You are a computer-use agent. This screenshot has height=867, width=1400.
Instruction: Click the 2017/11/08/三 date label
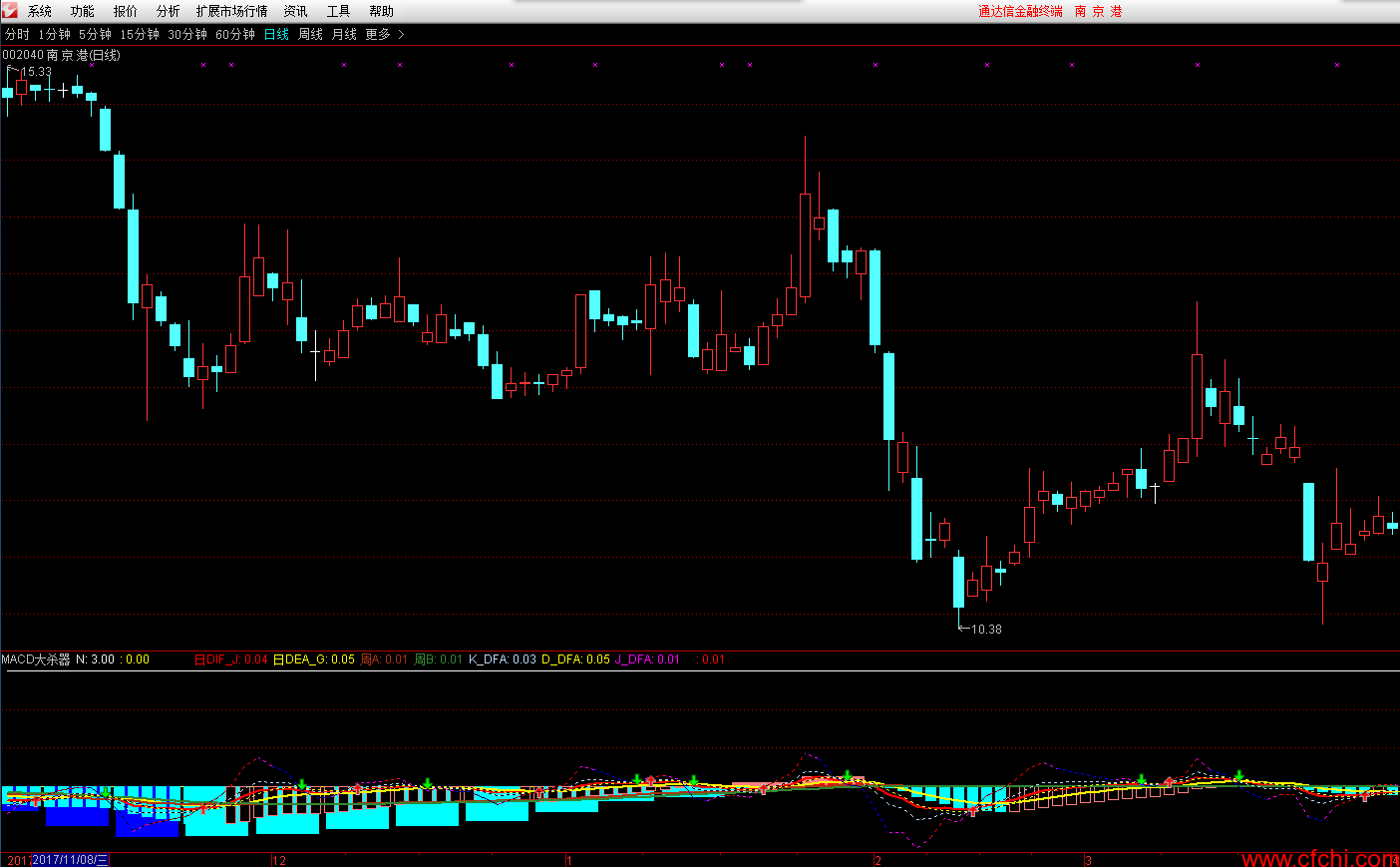[x=70, y=860]
